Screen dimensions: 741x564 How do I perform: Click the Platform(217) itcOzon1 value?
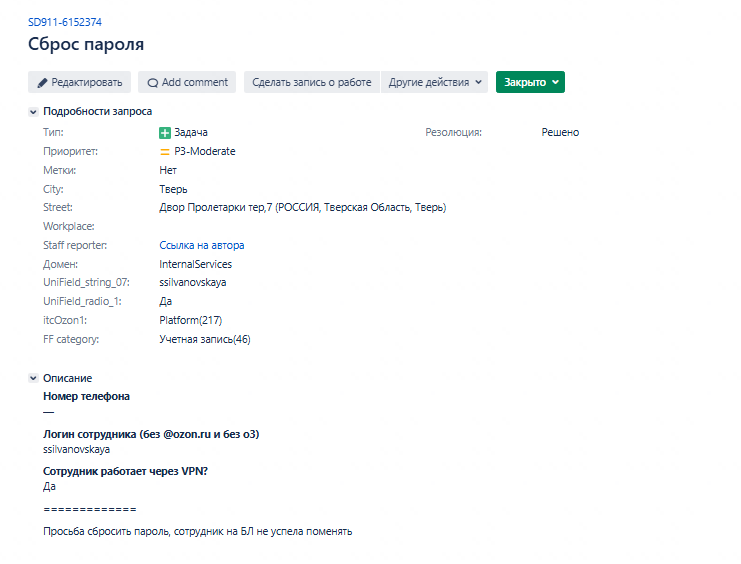tap(190, 321)
